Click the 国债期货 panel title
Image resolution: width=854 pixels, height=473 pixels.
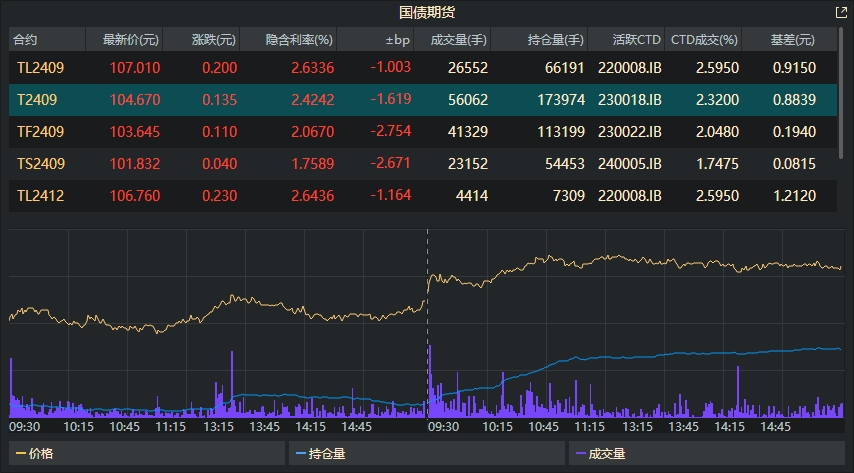click(x=427, y=13)
